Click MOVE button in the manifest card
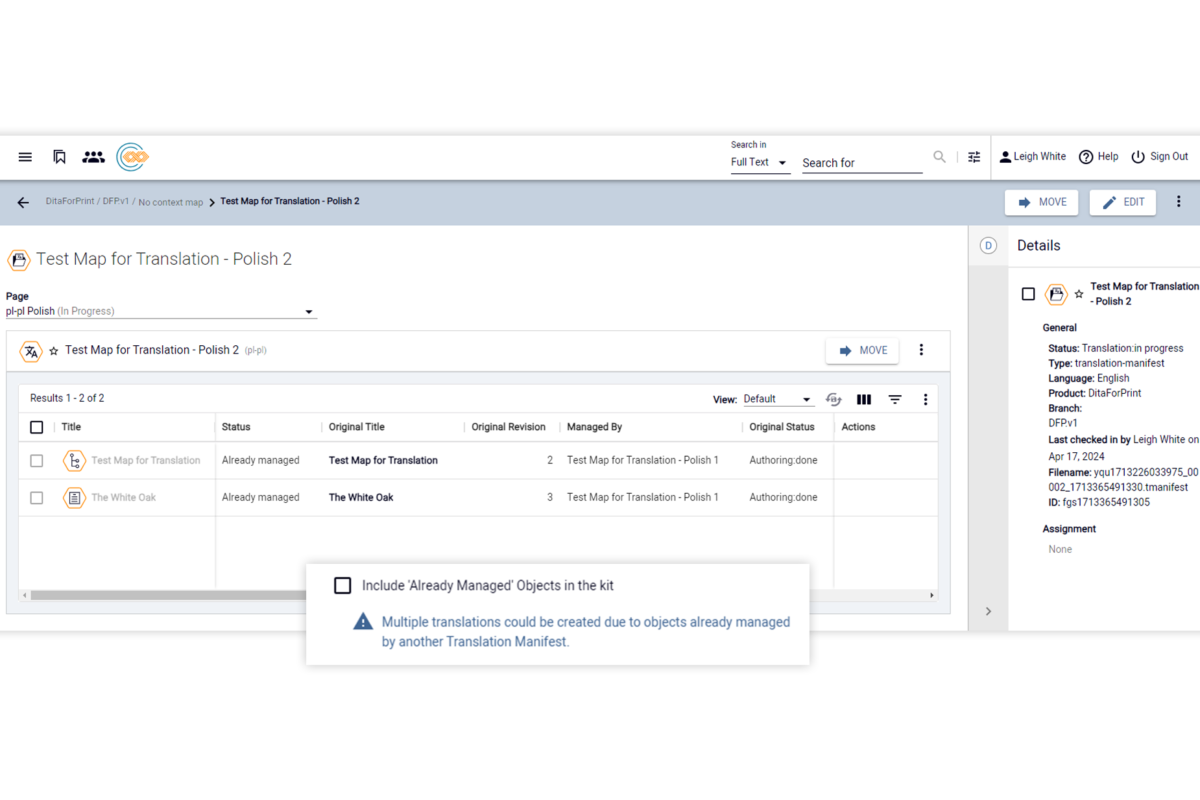Image resolution: width=1200 pixels, height=800 pixels. [x=862, y=351]
